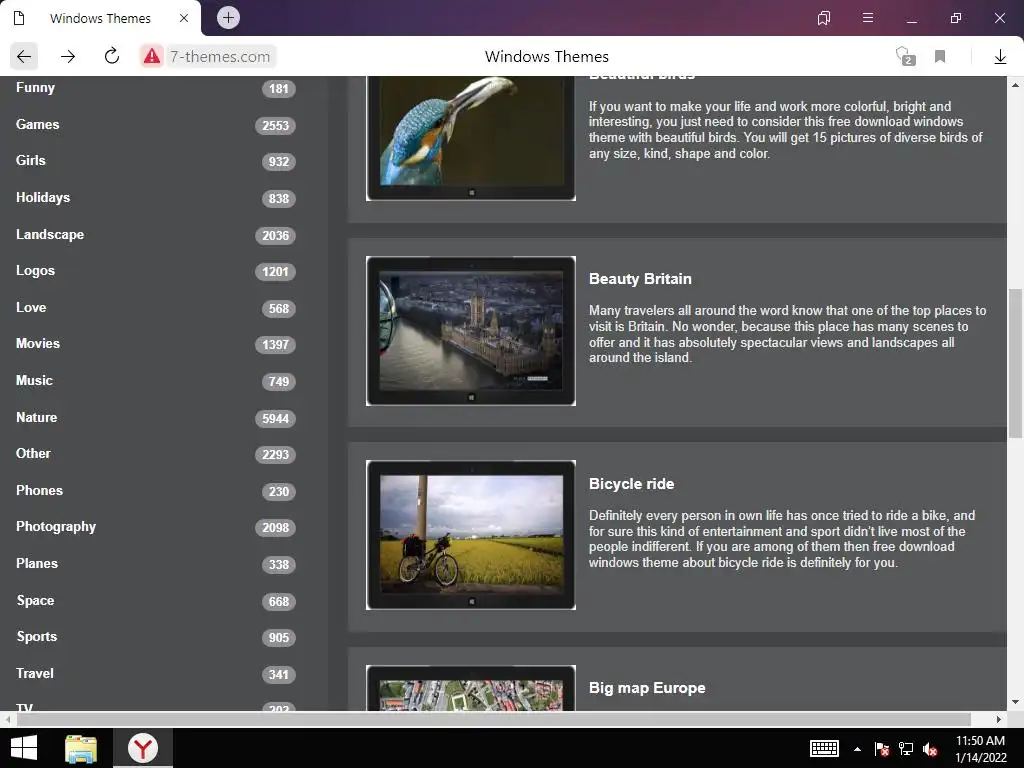Open the browser hamburger menu

(x=868, y=18)
